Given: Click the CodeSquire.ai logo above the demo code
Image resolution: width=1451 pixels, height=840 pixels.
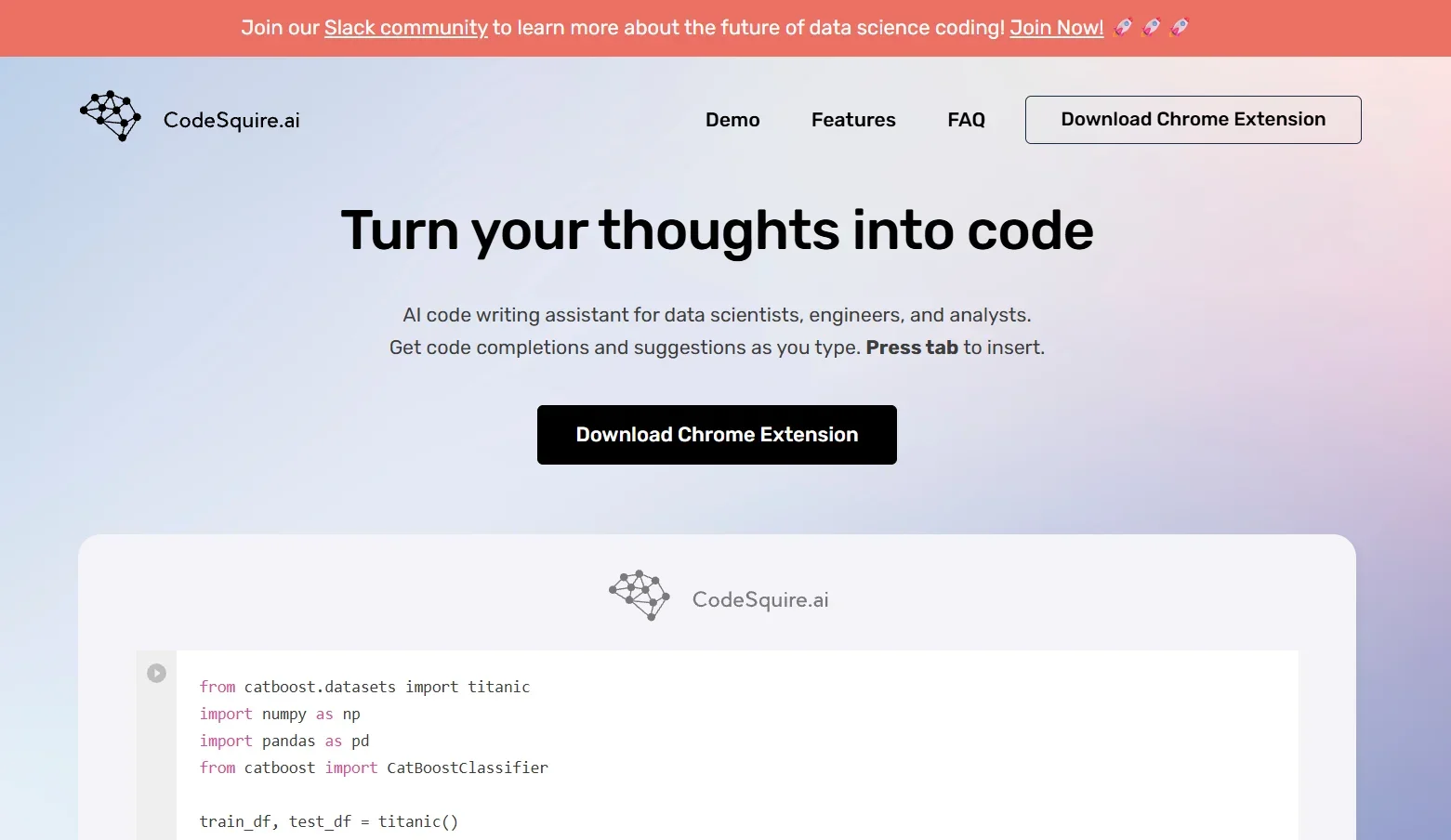Looking at the screenshot, I should (x=639, y=595).
